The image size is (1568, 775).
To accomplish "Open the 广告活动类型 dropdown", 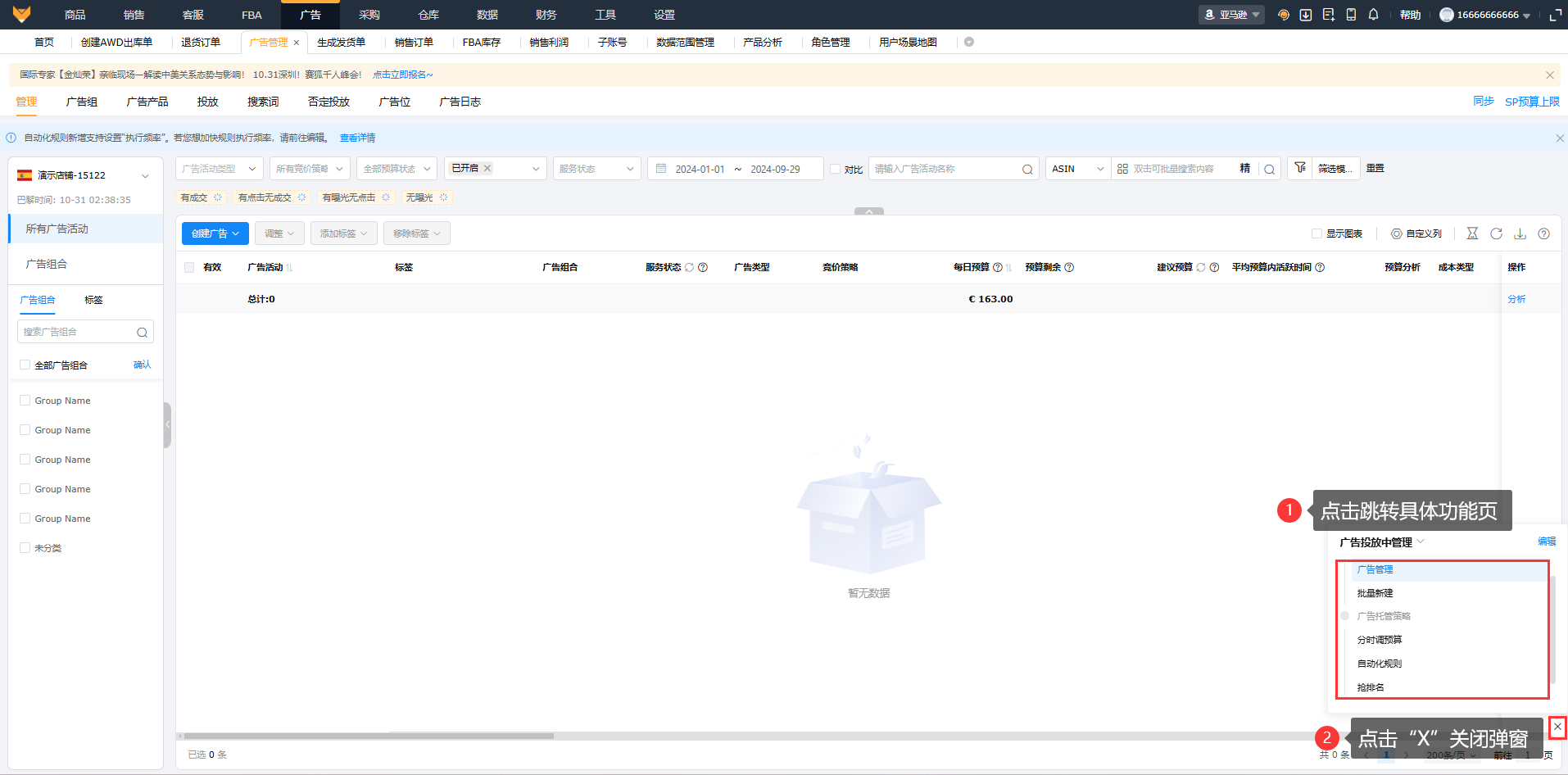I will point(220,169).
